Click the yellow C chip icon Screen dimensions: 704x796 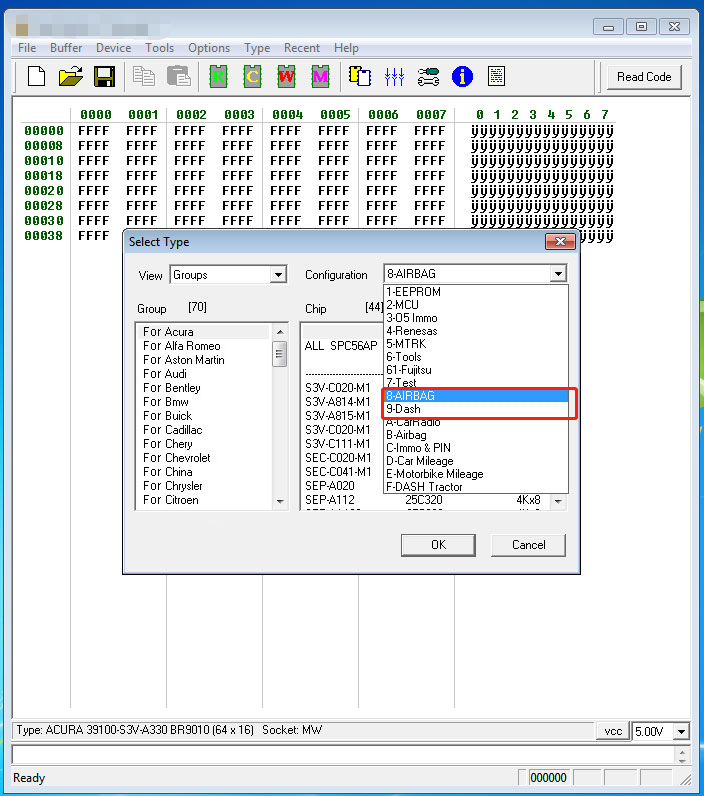[253, 76]
